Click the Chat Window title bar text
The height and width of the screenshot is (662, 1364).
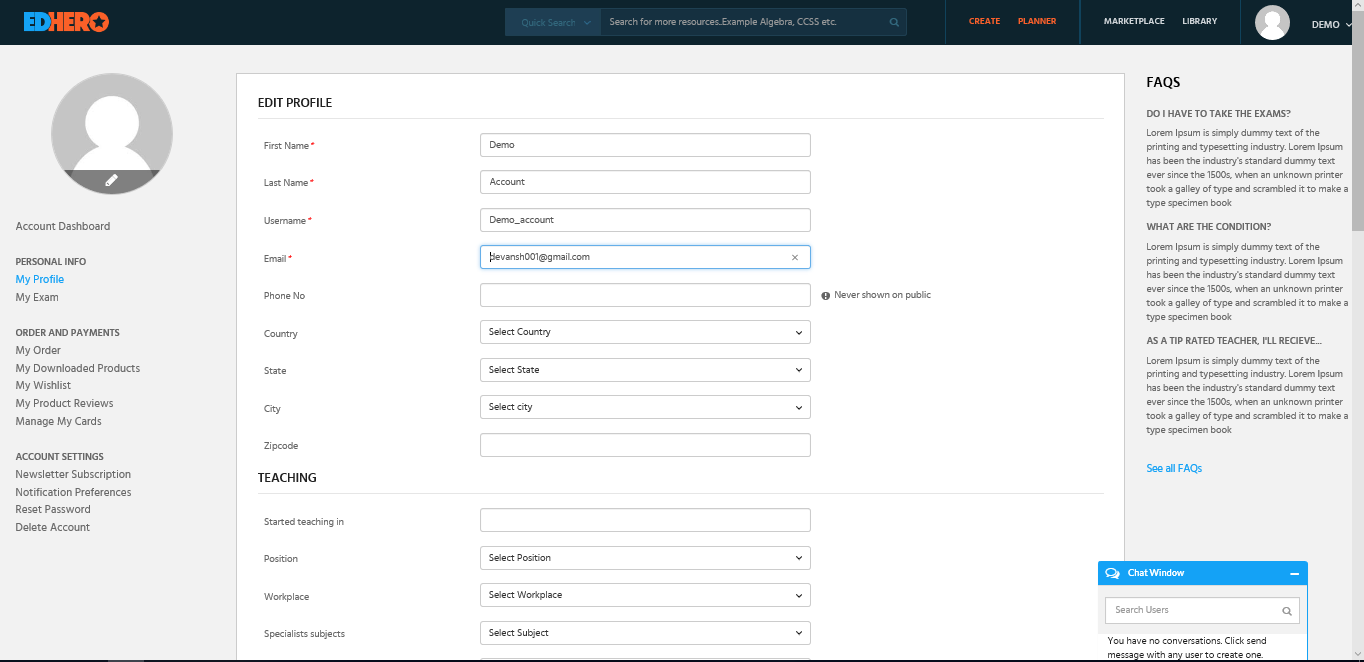(x=1156, y=573)
